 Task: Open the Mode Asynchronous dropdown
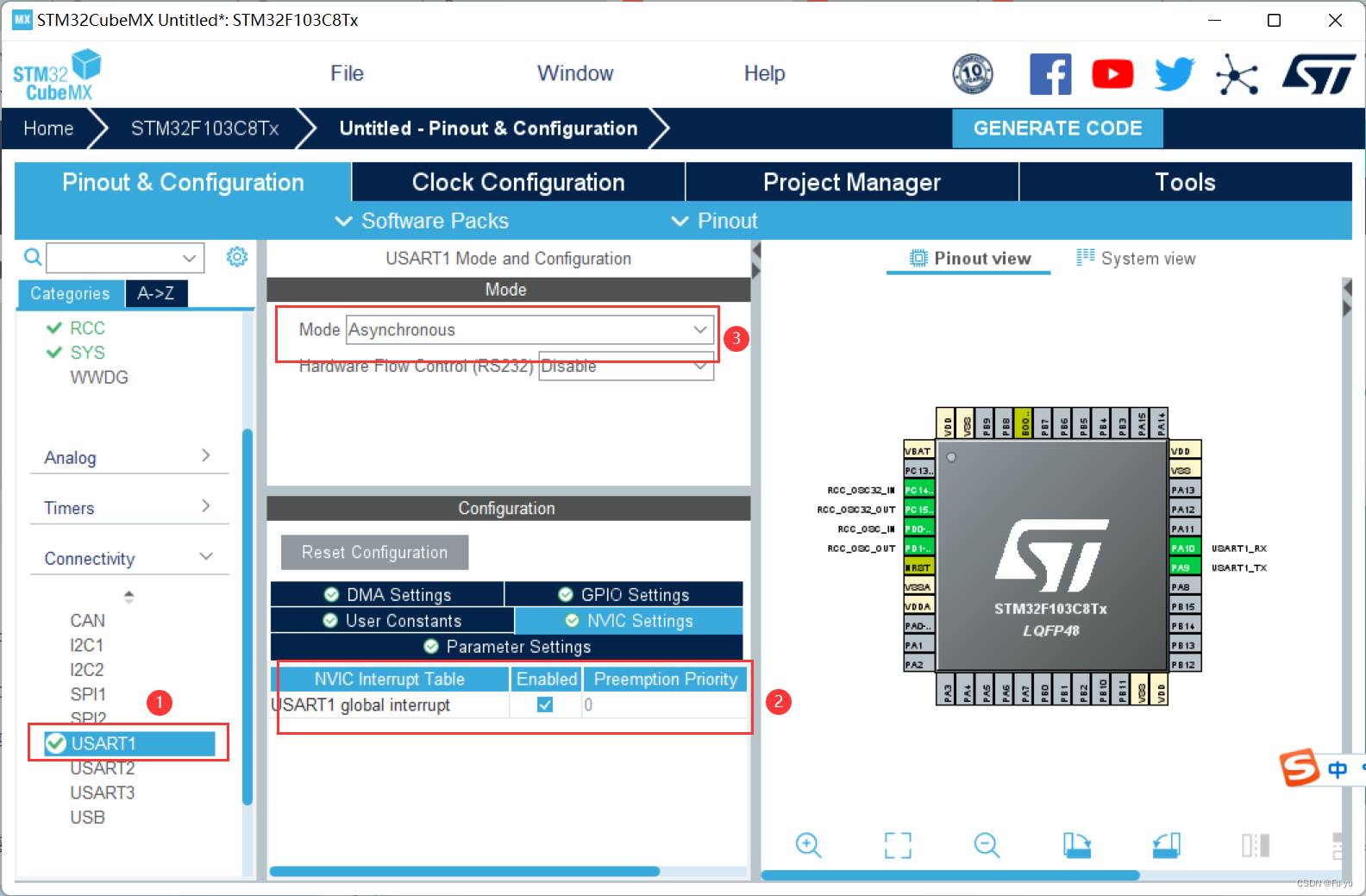click(529, 329)
